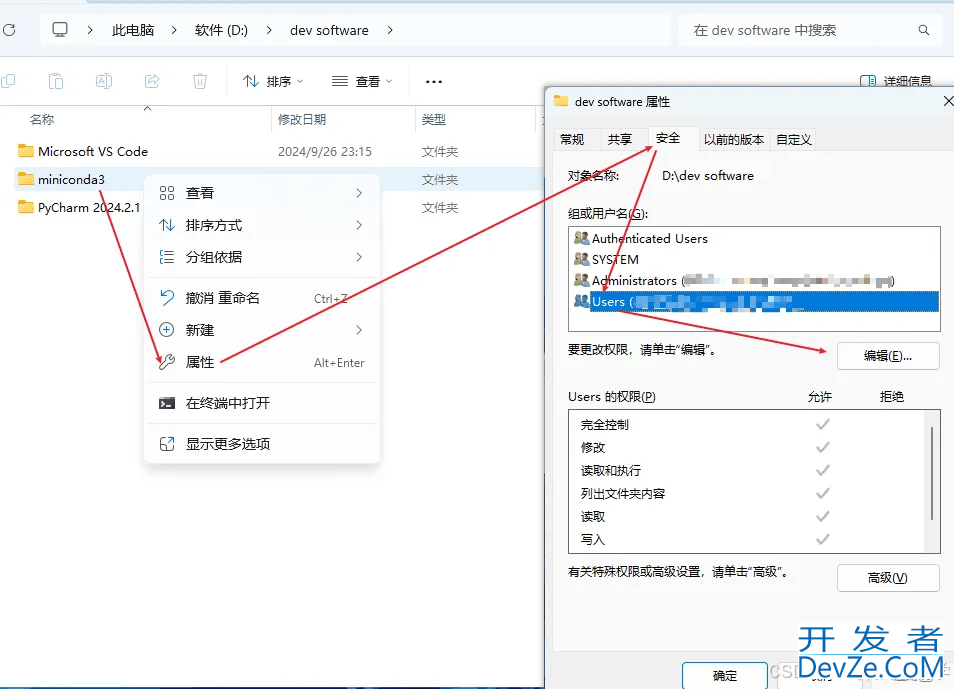Open the Sort dropdown in toolbar
The image size is (954, 689).
coord(273,81)
